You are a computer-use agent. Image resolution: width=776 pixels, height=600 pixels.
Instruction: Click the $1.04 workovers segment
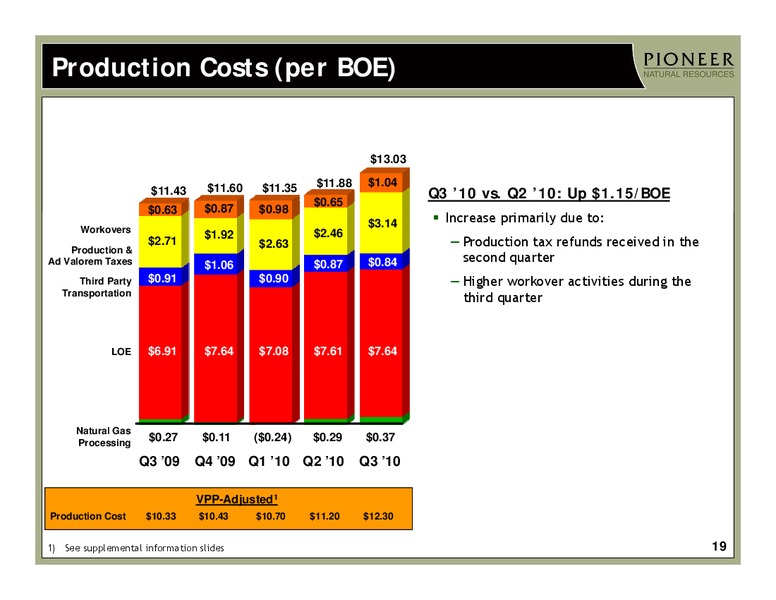click(x=382, y=183)
